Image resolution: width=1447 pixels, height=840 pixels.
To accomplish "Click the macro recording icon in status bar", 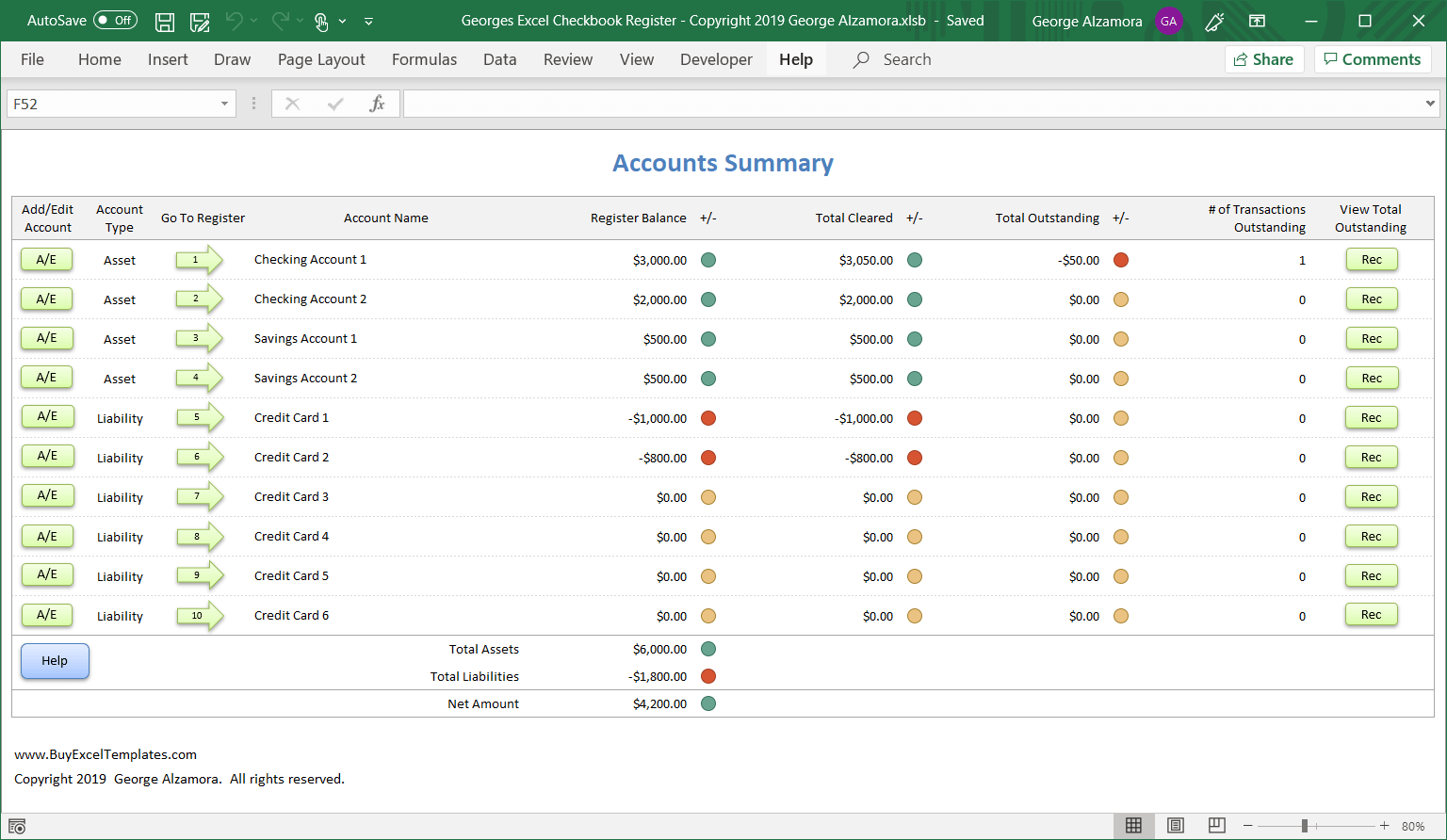I will click(x=17, y=826).
